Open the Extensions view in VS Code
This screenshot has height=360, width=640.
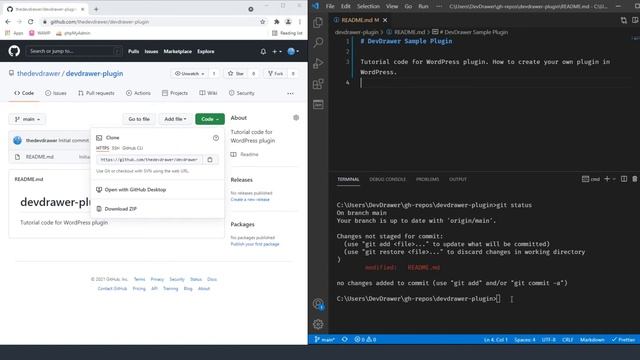tap(318, 84)
